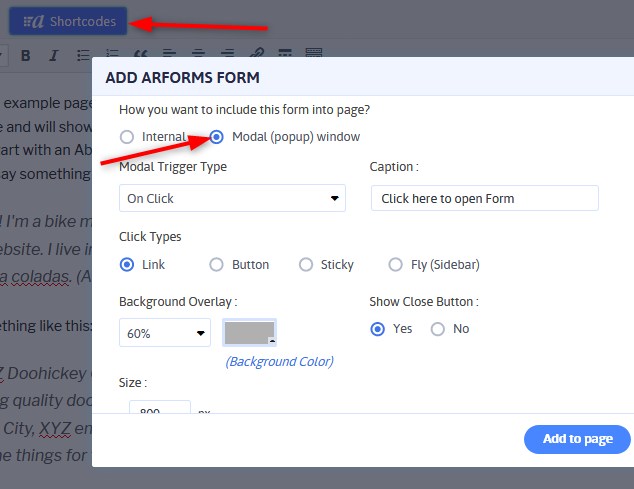This screenshot has width=634, height=489.
Task: Select the Internal radio option
Action: [127, 137]
